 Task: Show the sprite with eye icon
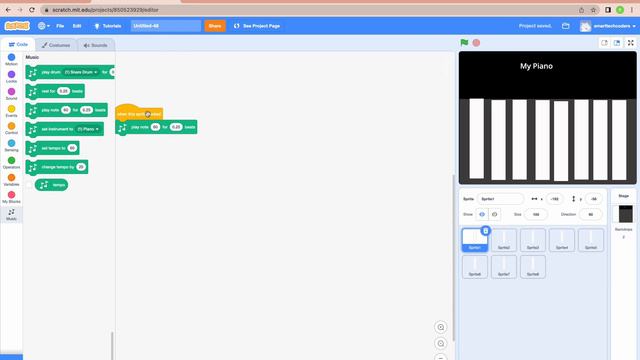tap(482, 214)
